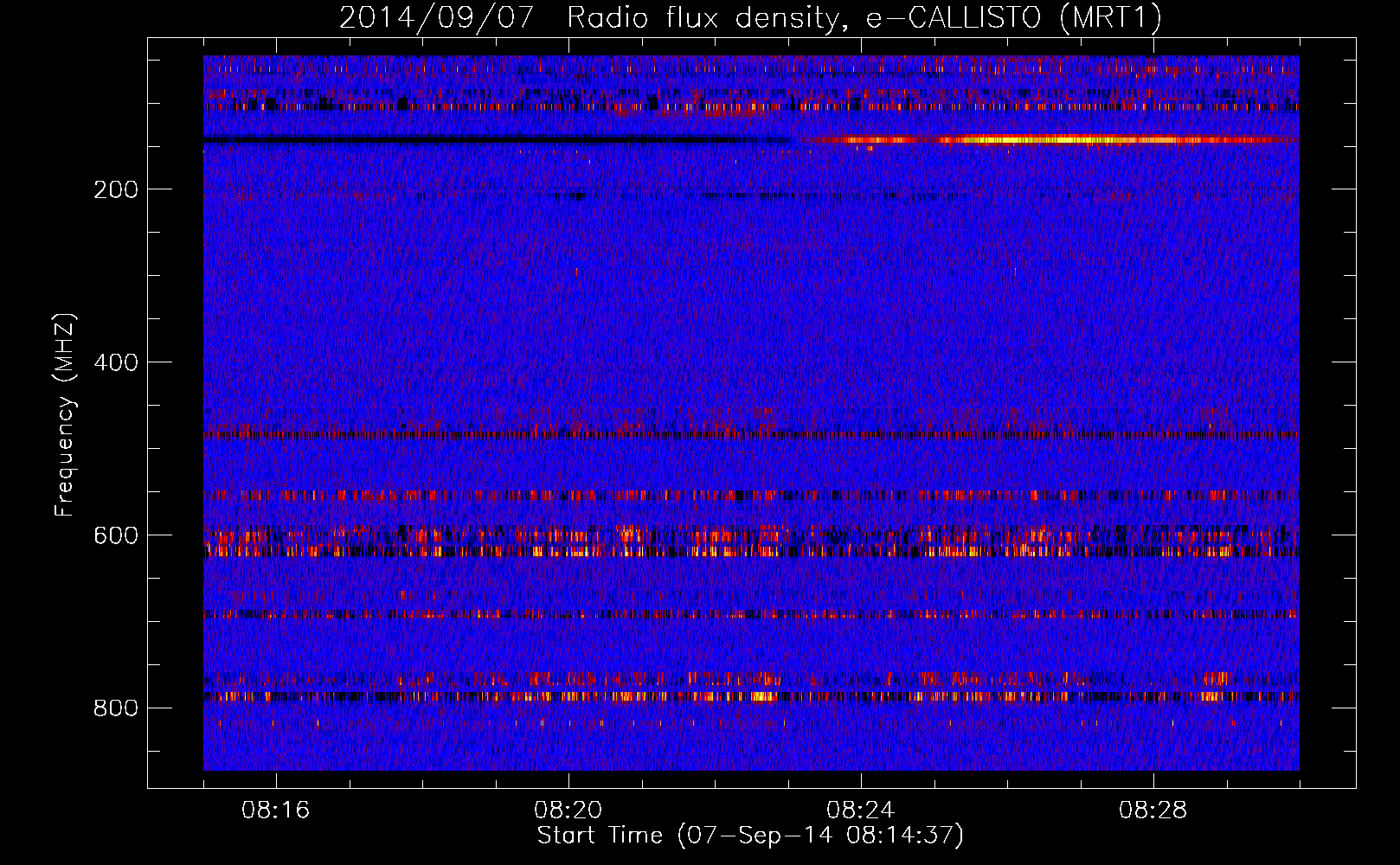Click the dark horizontal band before 08:23 near 150 MHz
Viewport: 1400px width, 865px height.
496,139
